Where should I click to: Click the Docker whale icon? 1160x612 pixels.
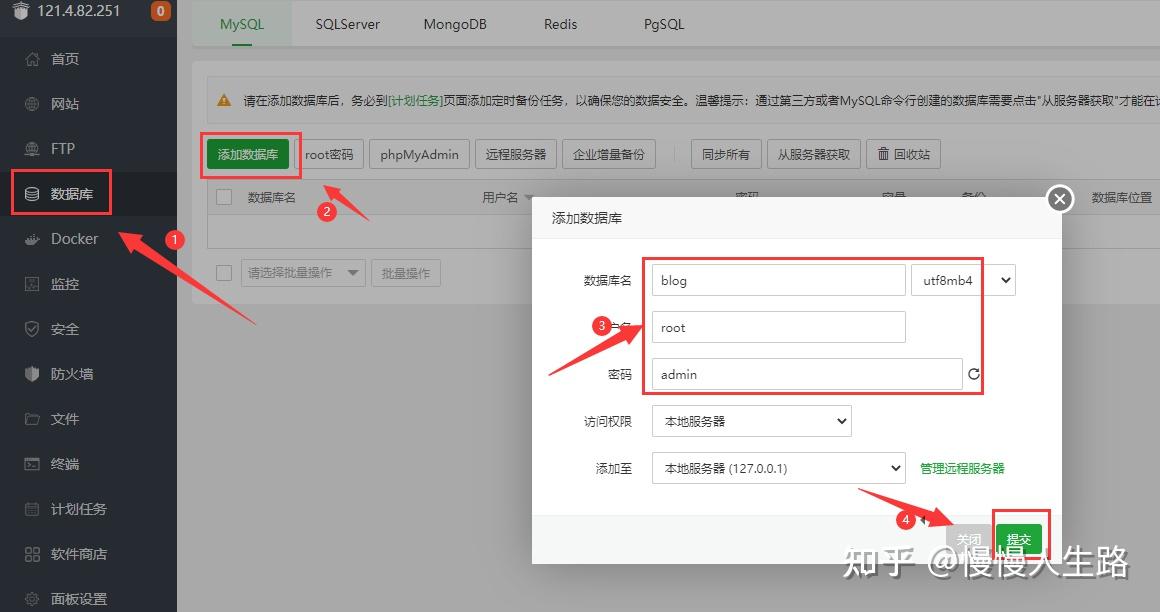[32, 239]
